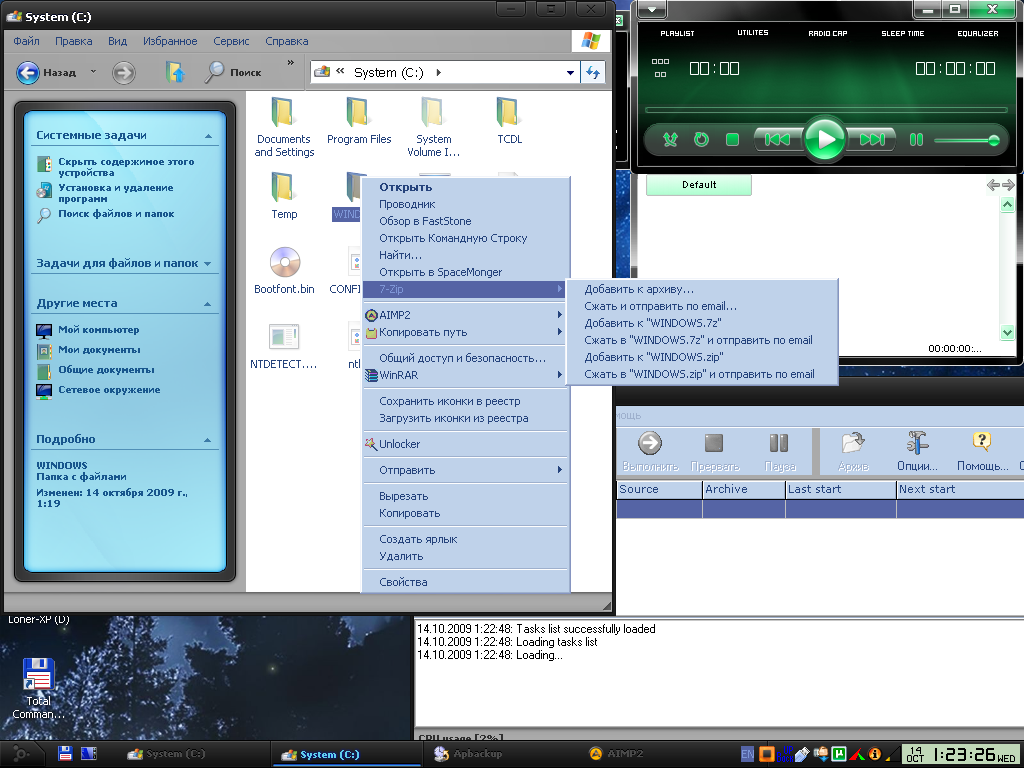This screenshot has width=1024, height=768.
Task: Select Добавить к "WINDOWS.7z" in submenu
Action: (653, 323)
